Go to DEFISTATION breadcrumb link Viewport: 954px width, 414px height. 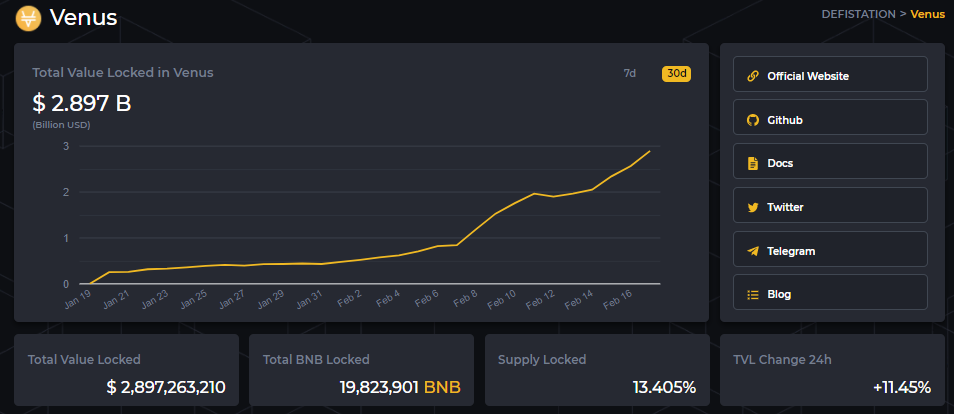(858, 14)
